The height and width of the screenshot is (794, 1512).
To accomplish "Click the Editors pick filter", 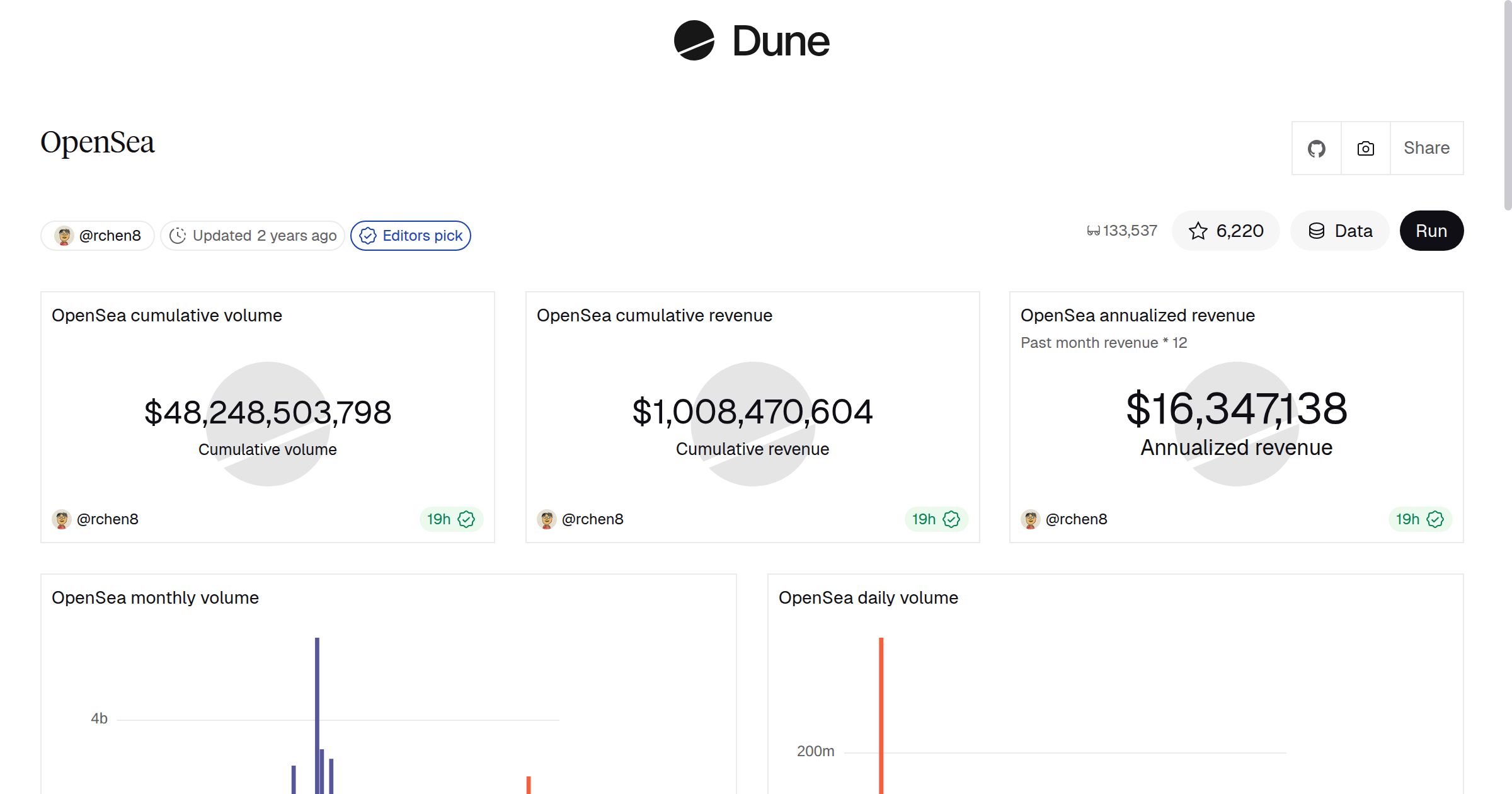I will coord(410,235).
